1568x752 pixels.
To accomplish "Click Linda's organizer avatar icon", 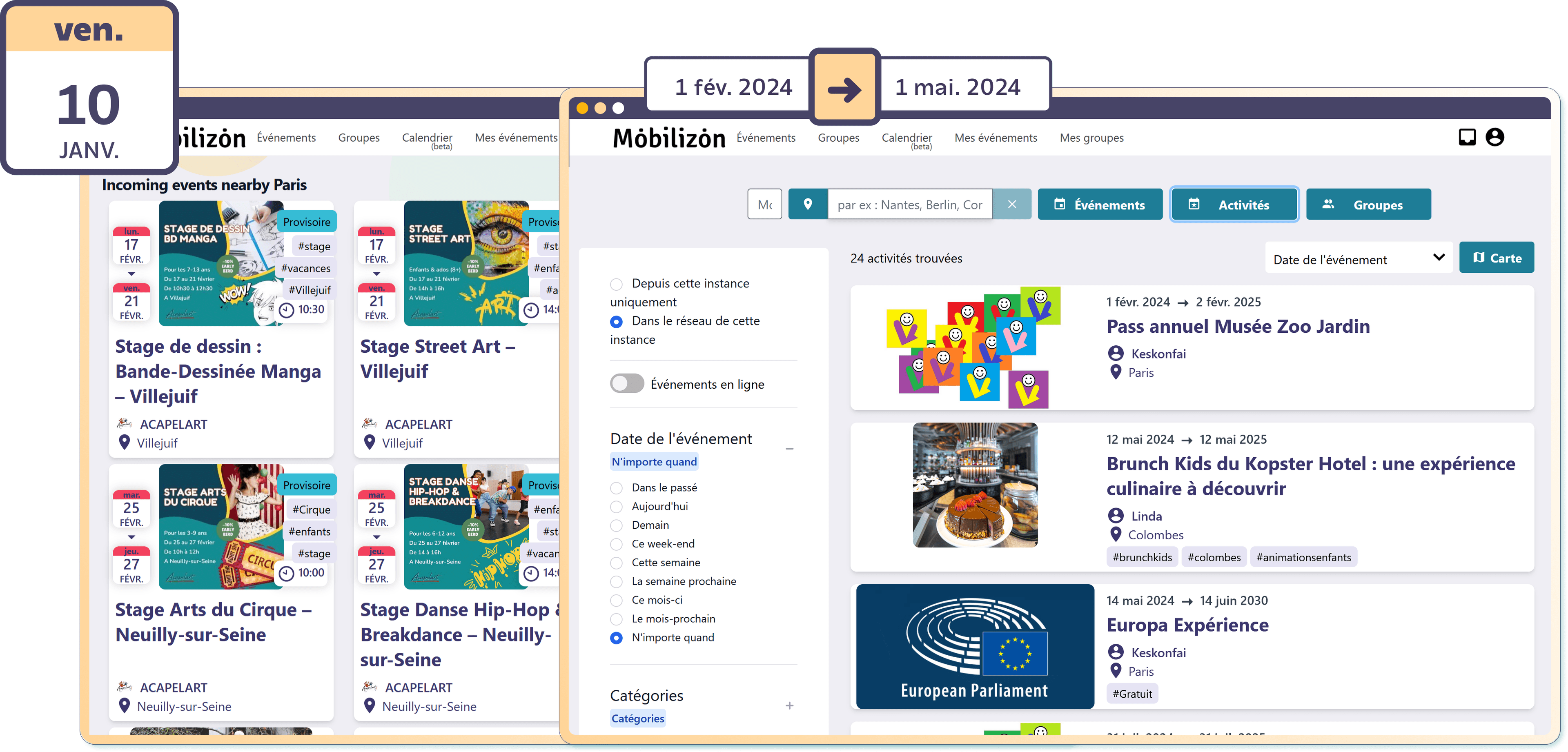I will click(1115, 516).
